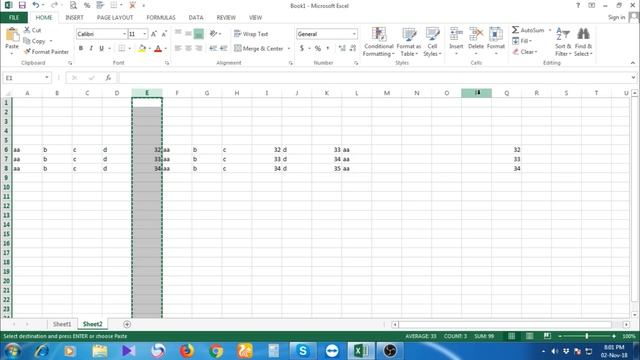The height and width of the screenshot is (360, 640).
Task: Select column P header
Action: tap(476, 93)
